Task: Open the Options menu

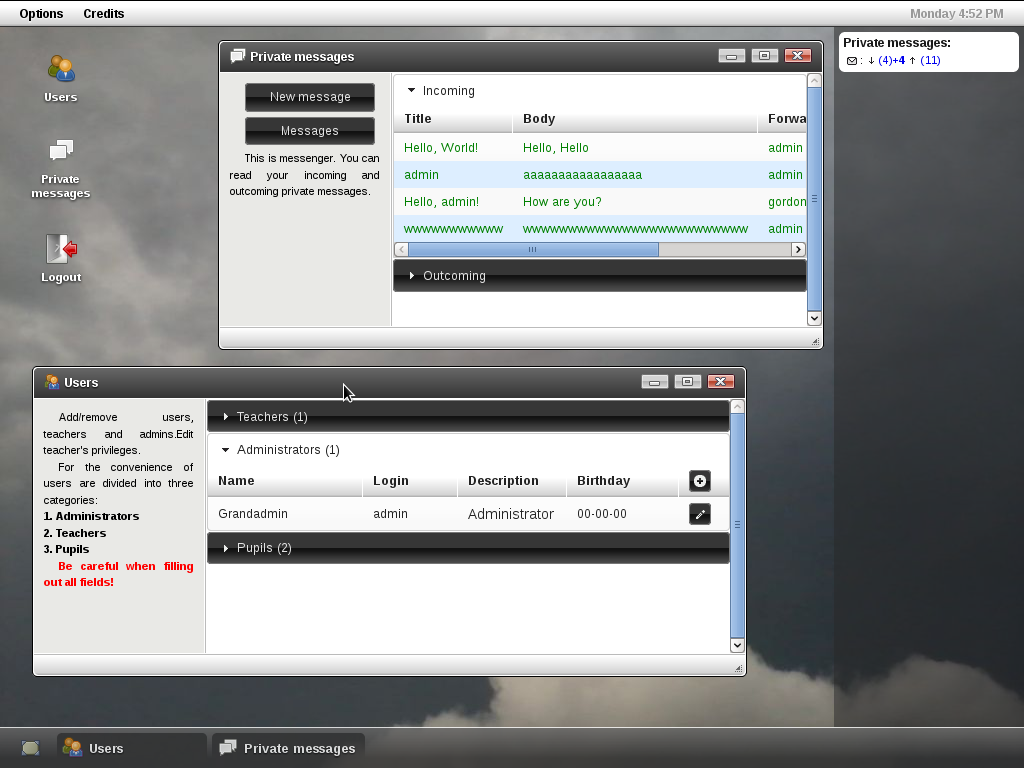Action: [x=40, y=13]
